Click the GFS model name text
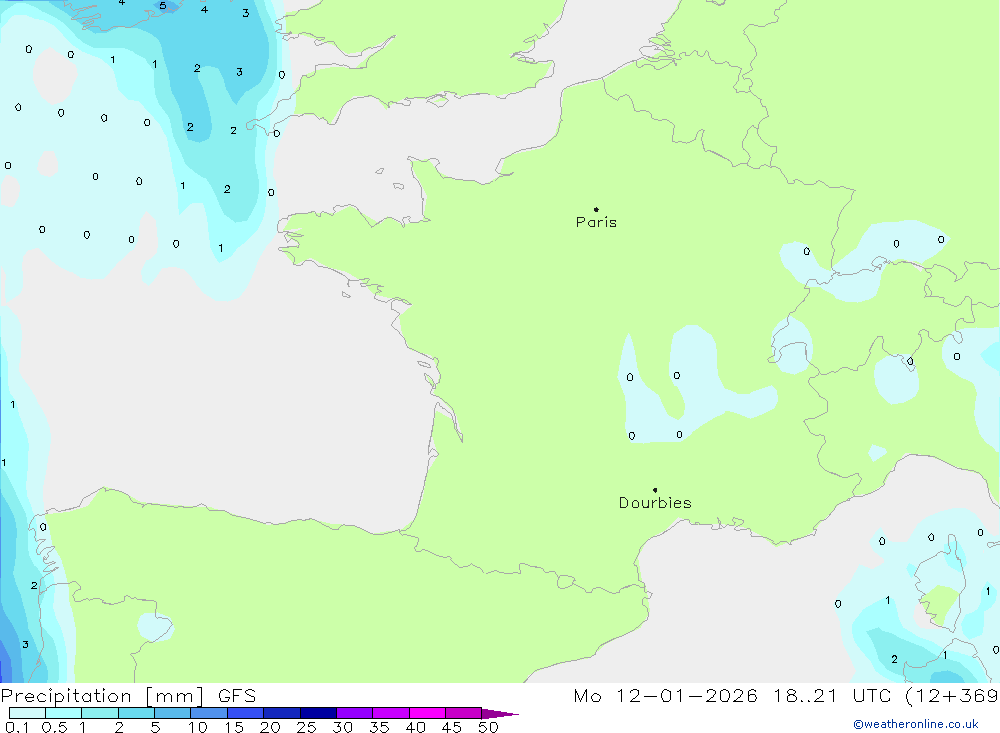 tap(237, 696)
